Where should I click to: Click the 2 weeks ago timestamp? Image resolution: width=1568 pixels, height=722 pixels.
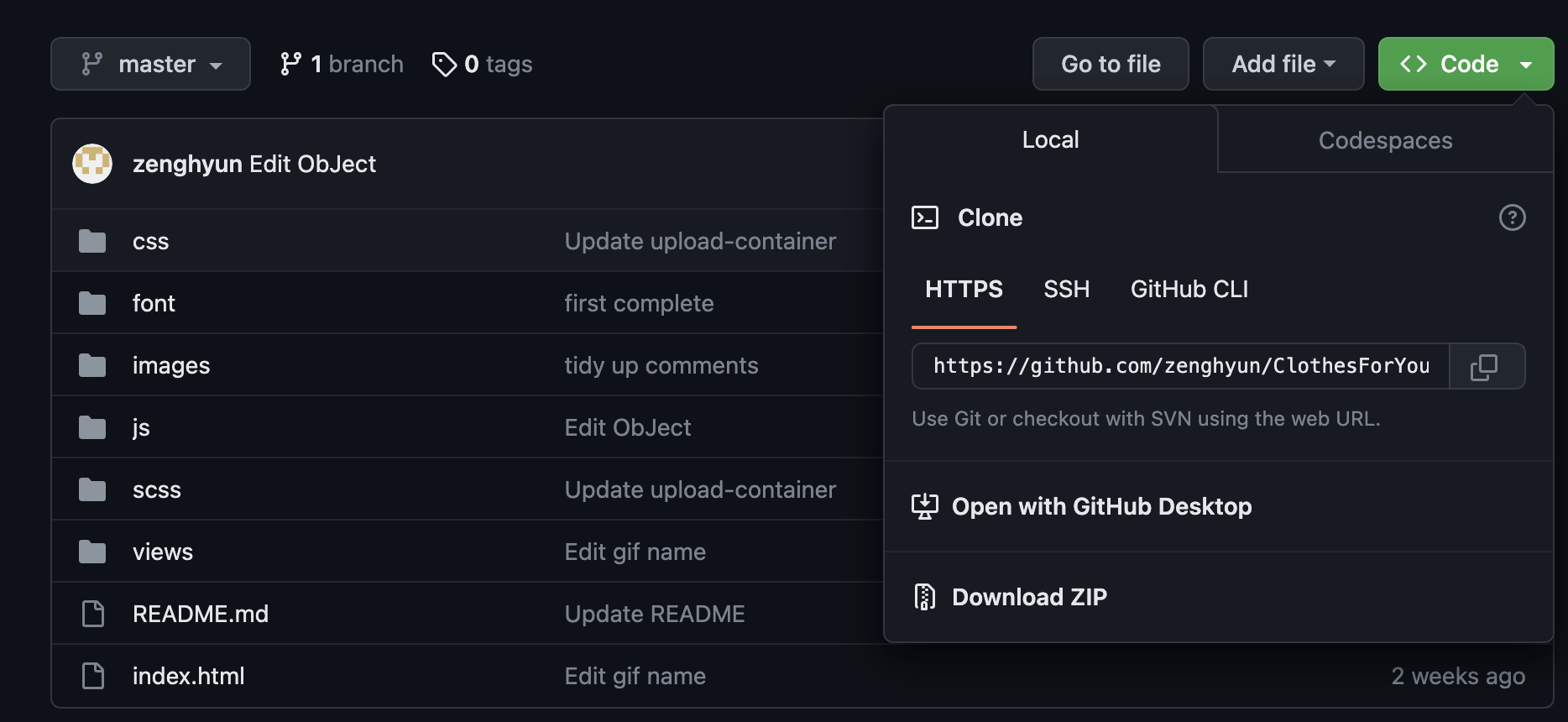coord(1458,676)
